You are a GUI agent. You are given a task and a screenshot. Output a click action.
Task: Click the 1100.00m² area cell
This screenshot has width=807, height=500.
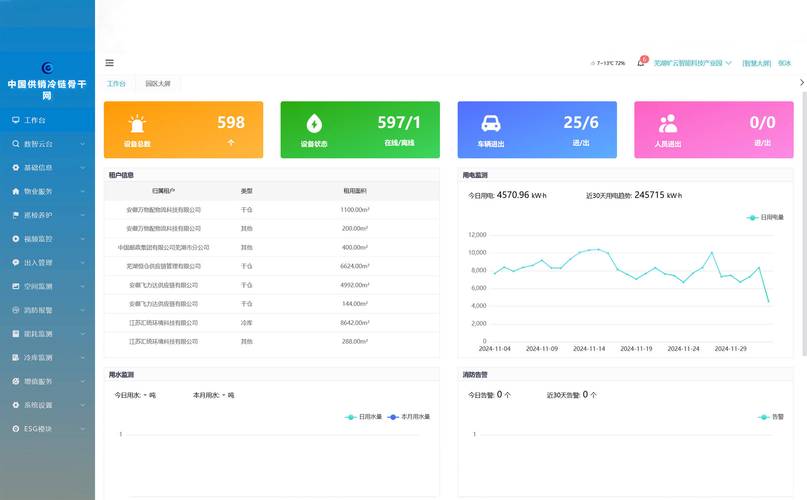tap(355, 210)
